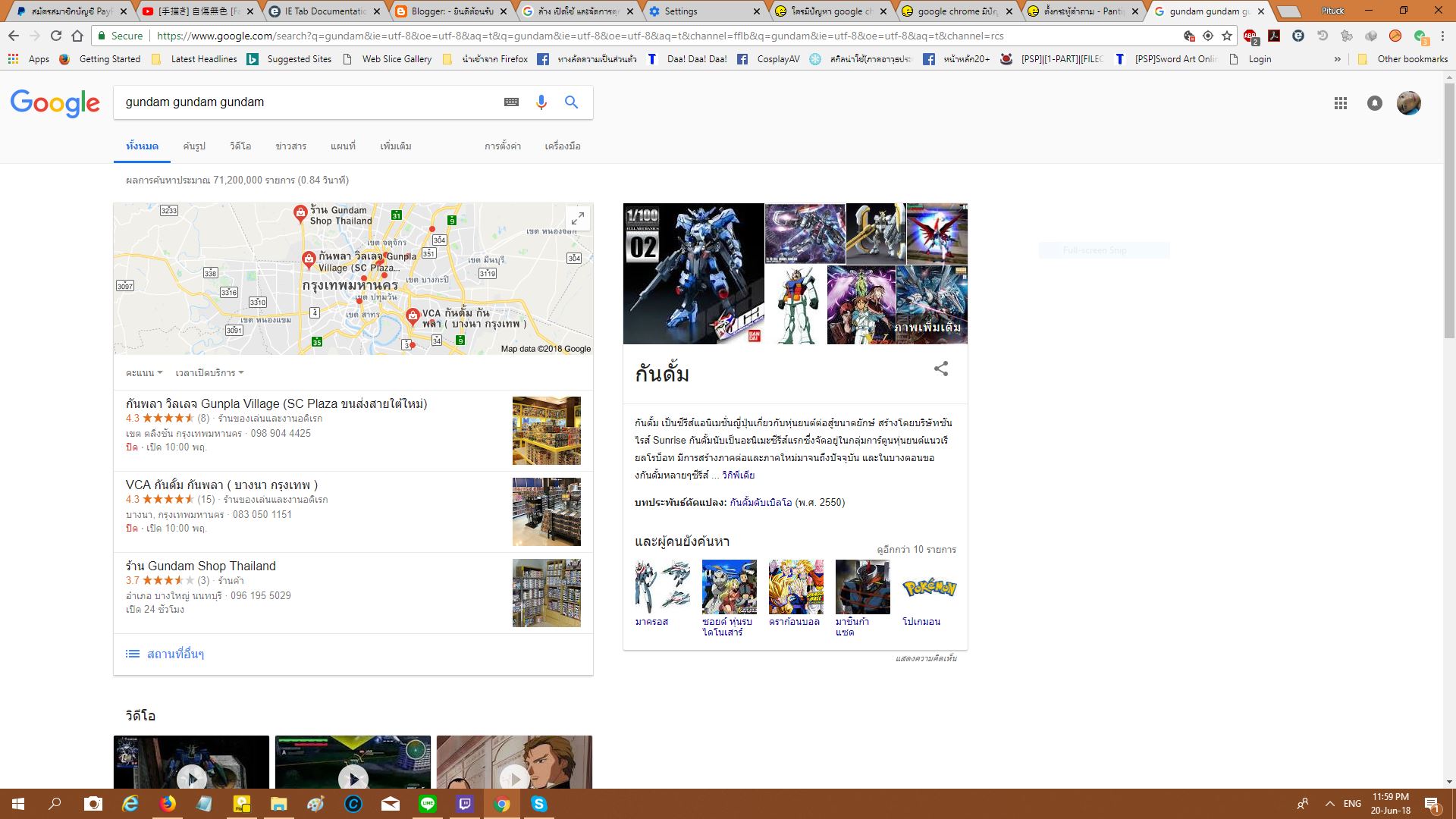
Task: Open the on-screen keyboard input tool
Action: click(x=511, y=102)
